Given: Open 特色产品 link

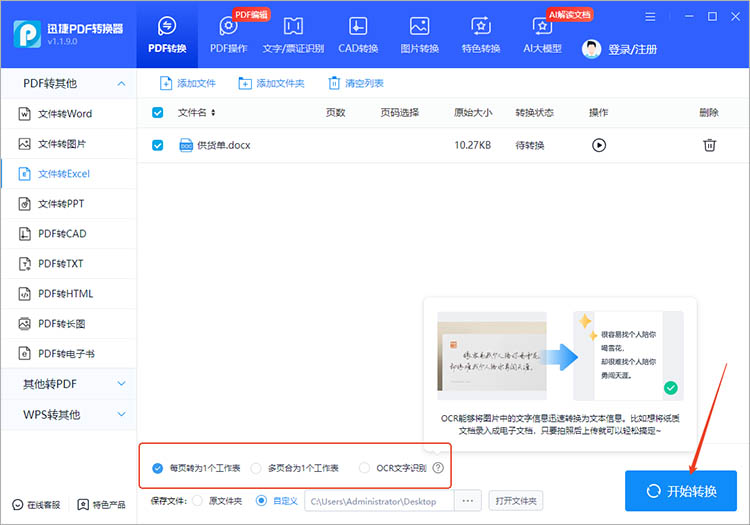Looking at the screenshot, I should 101,504.
